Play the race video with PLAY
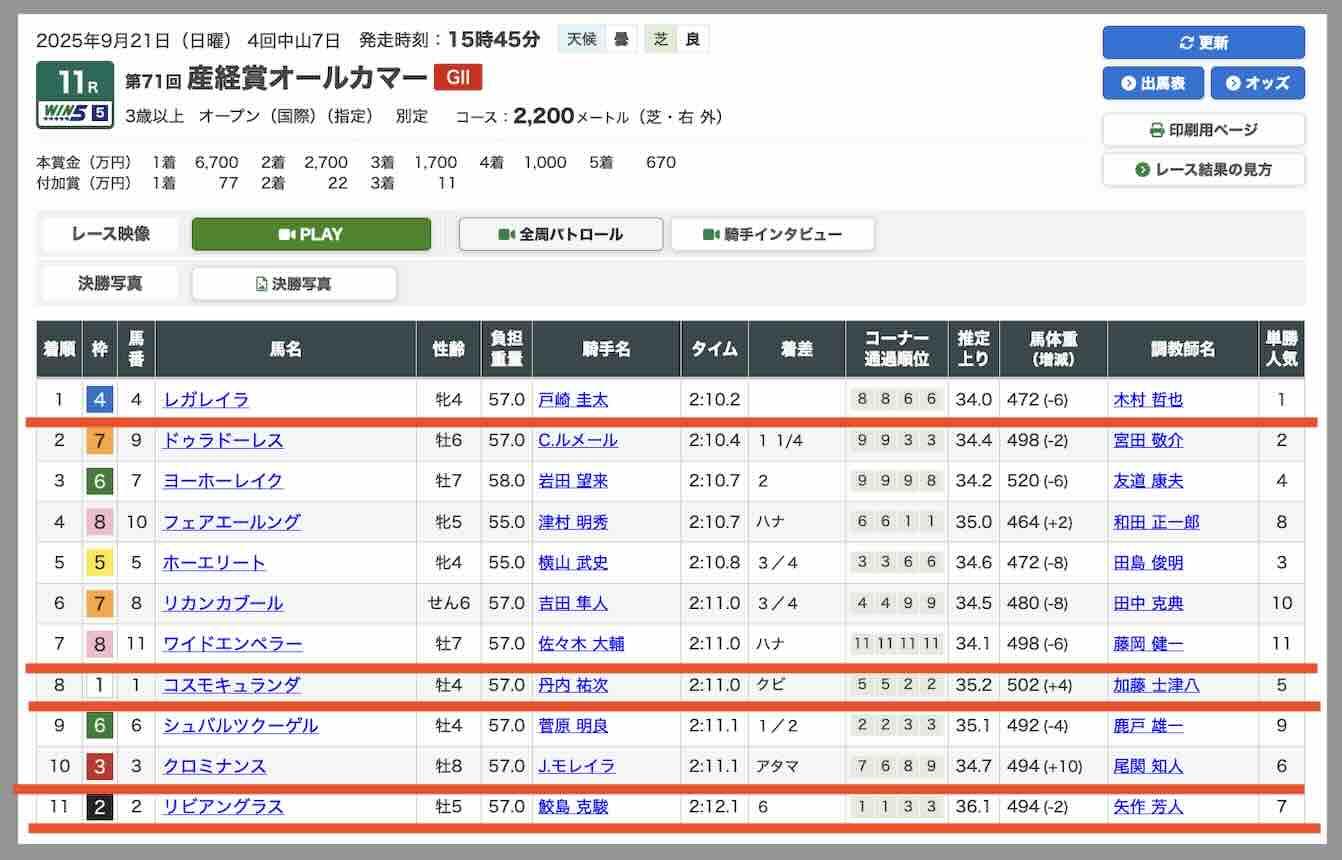The width and height of the screenshot is (1342, 860). [x=311, y=234]
